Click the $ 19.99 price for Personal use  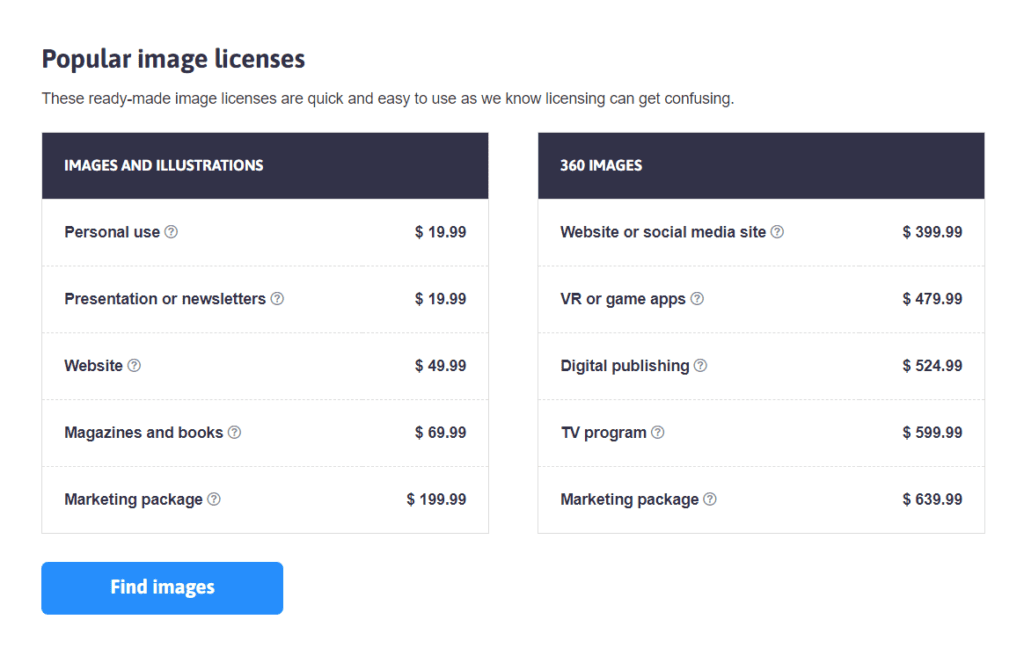441,232
